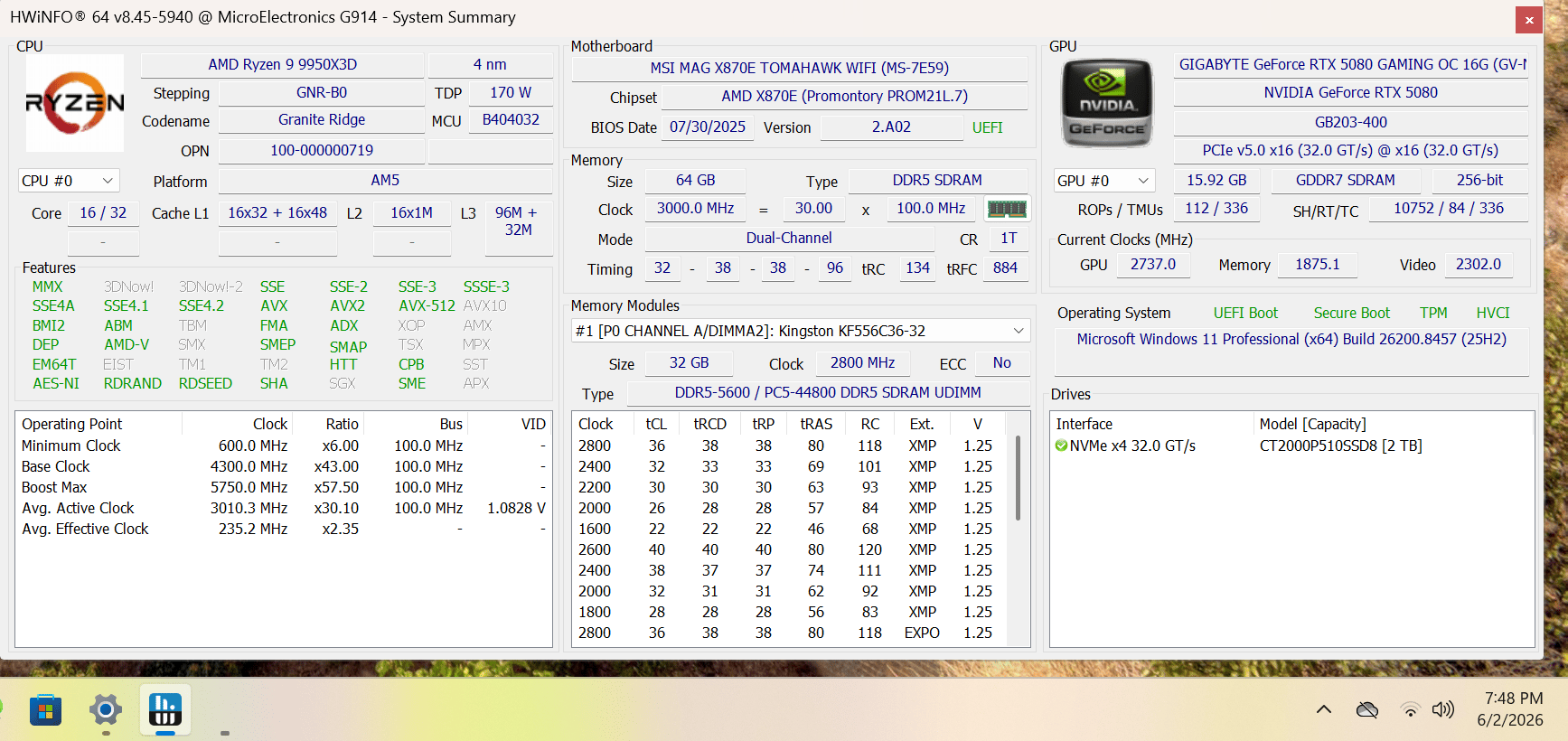This screenshot has width=1568, height=741.
Task: Click the 64 GB memory size value
Action: (695, 181)
